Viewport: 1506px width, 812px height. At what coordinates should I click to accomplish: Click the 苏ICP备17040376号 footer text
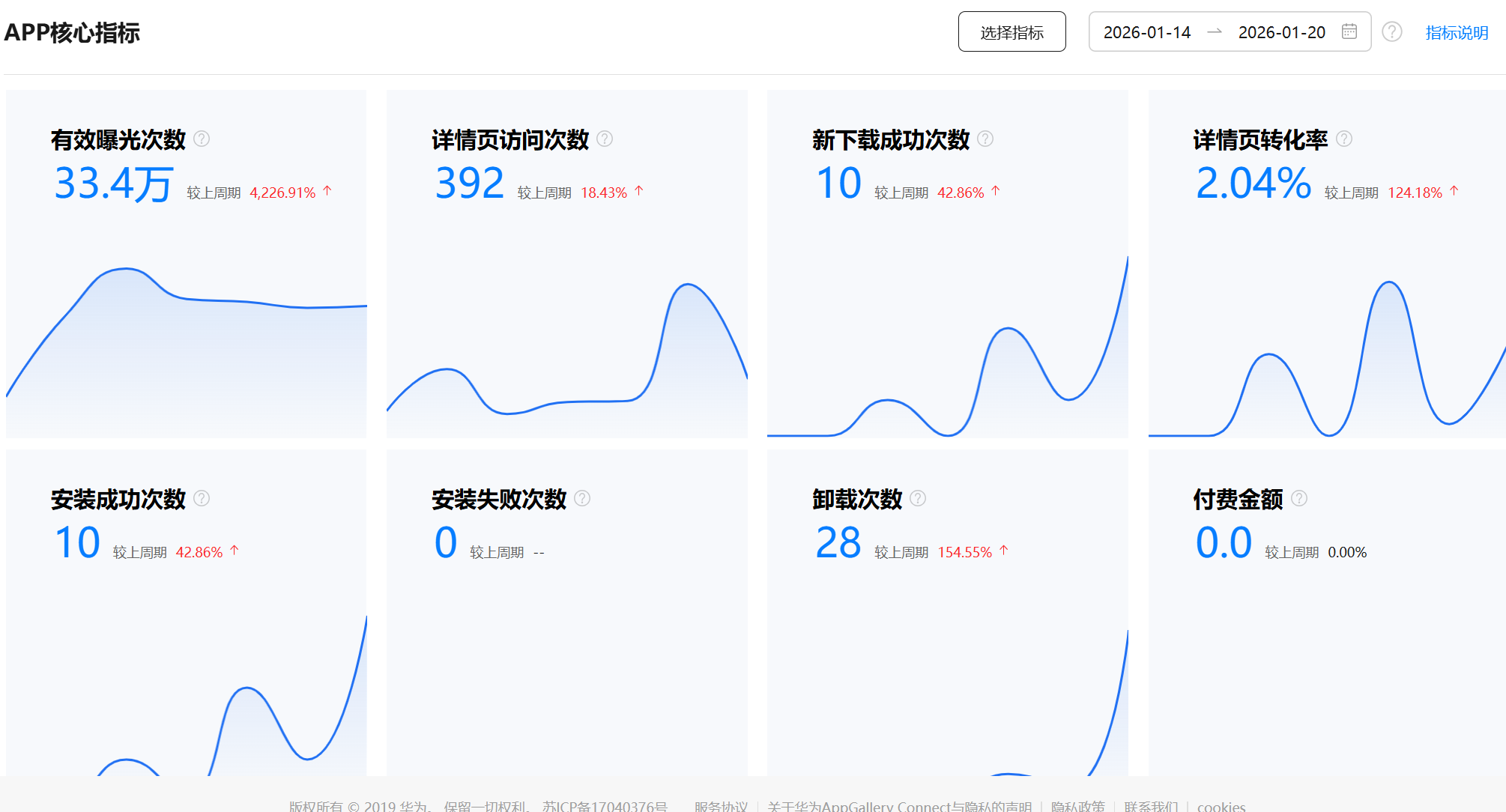coord(605,805)
